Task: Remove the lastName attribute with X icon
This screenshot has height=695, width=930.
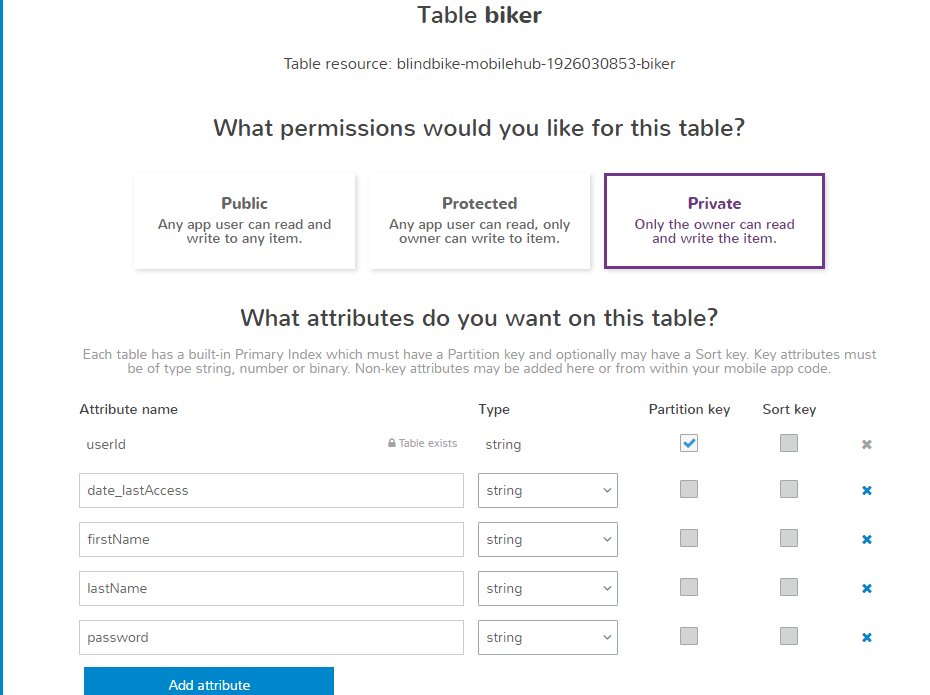Action: pyautogui.click(x=867, y=589)
